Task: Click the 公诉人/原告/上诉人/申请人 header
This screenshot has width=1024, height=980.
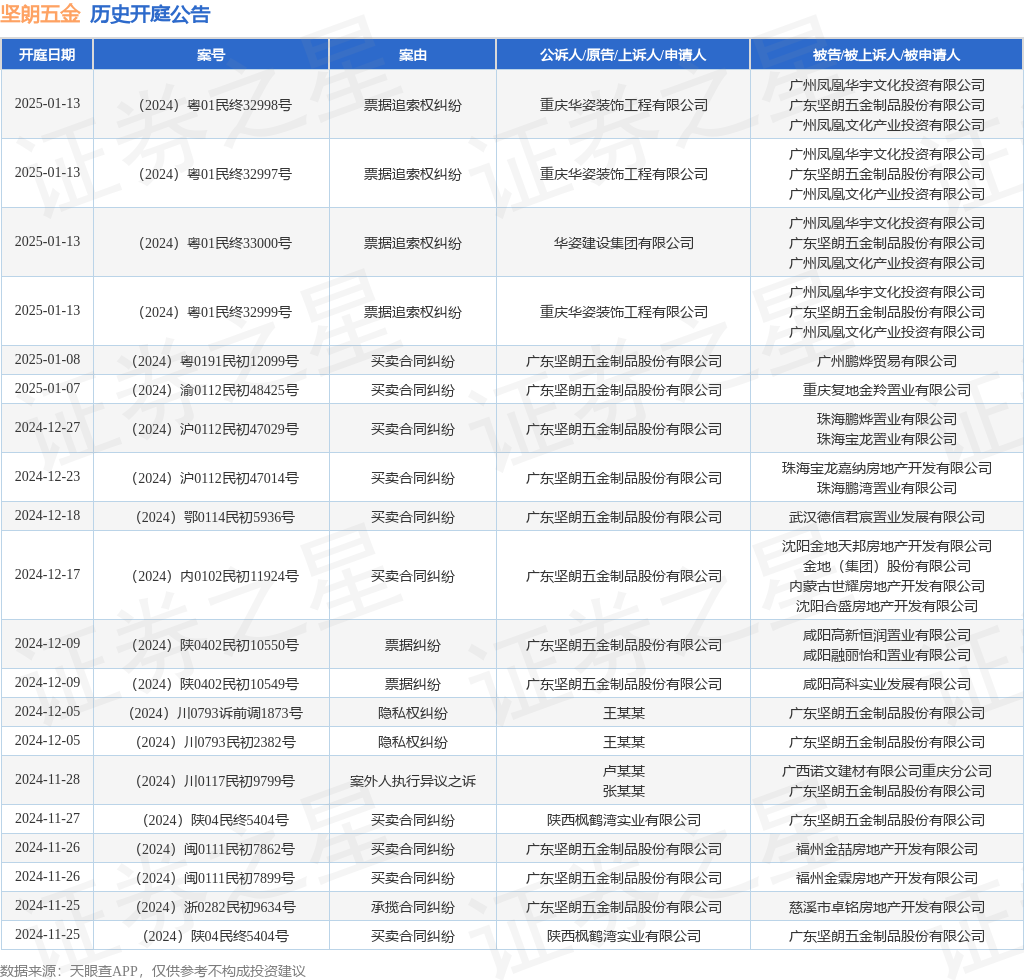Action: pos(623,55)
